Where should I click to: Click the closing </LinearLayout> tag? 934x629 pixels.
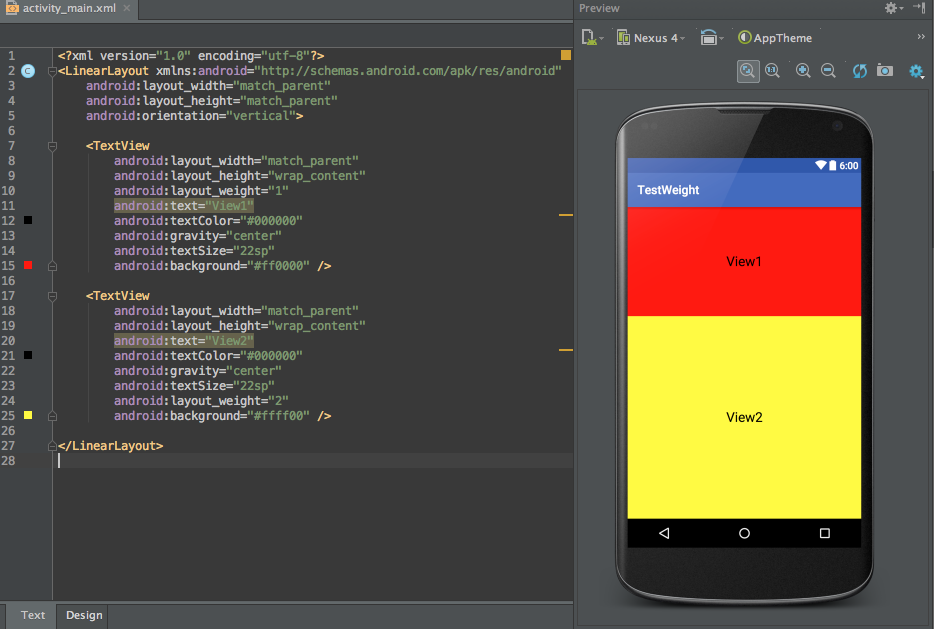(110, 446)
